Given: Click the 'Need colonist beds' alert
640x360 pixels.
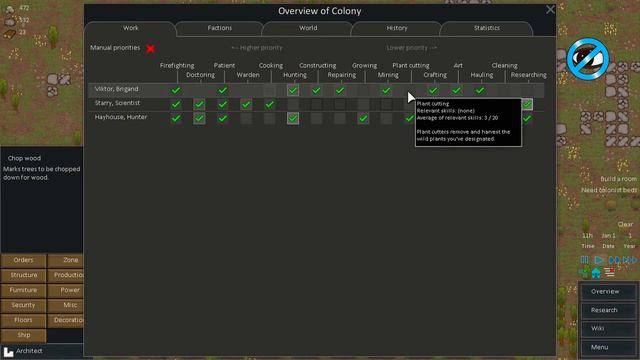Looking at the screenshot, I should tap(609, 190).
